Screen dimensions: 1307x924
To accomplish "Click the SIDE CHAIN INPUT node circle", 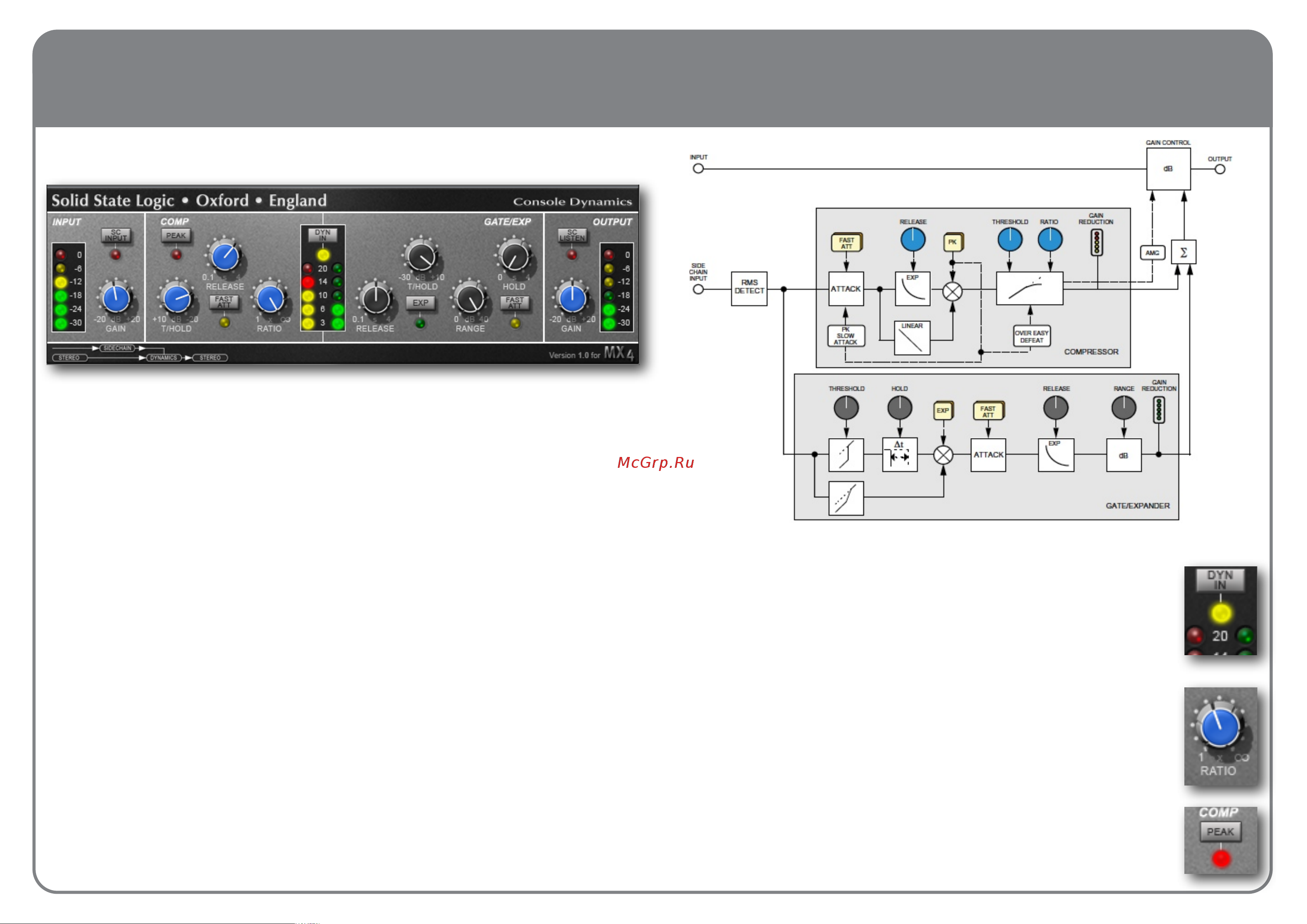I will click(x=699, y=289).
